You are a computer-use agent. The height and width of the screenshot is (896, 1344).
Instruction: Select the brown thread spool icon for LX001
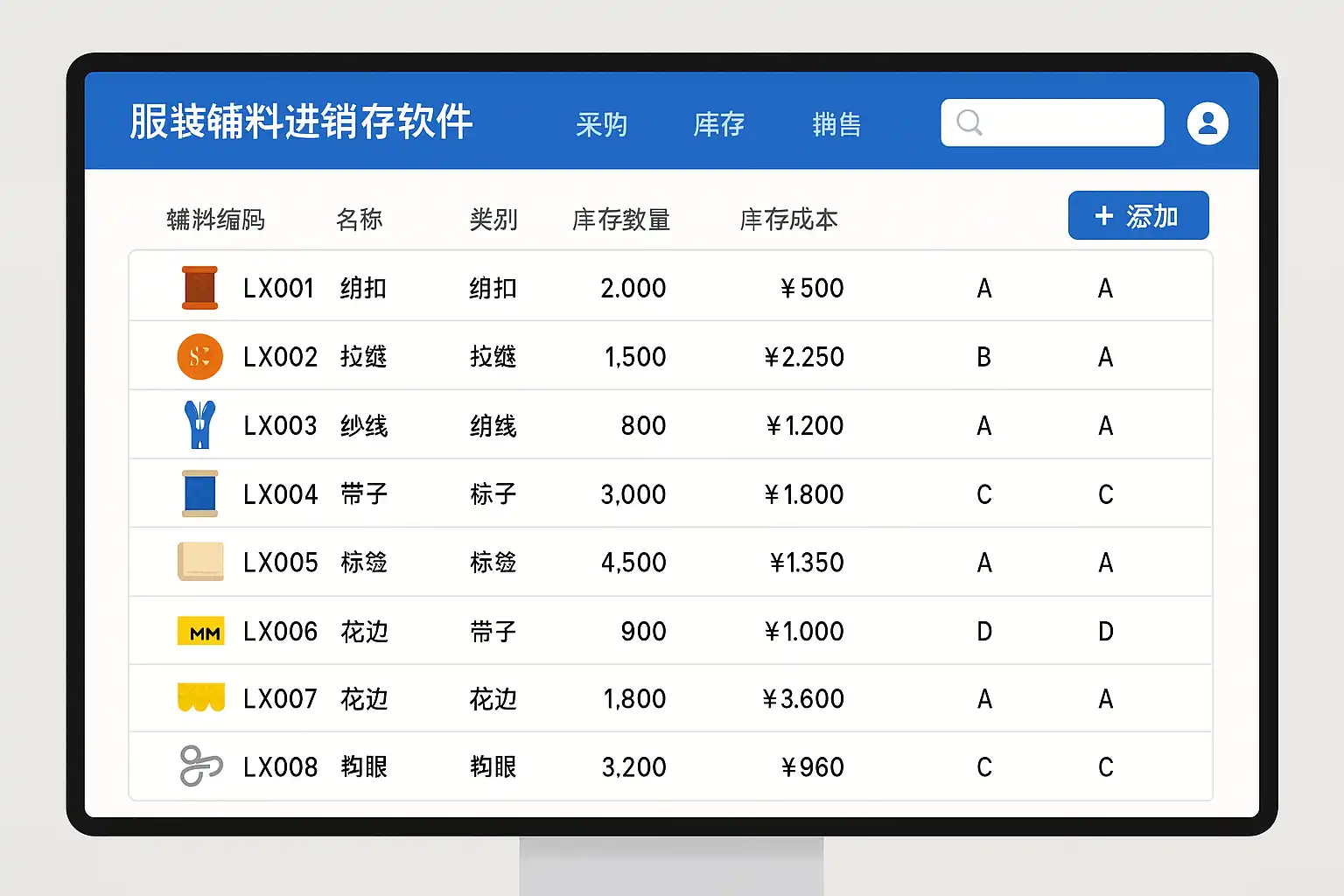[x=199, y=288]
